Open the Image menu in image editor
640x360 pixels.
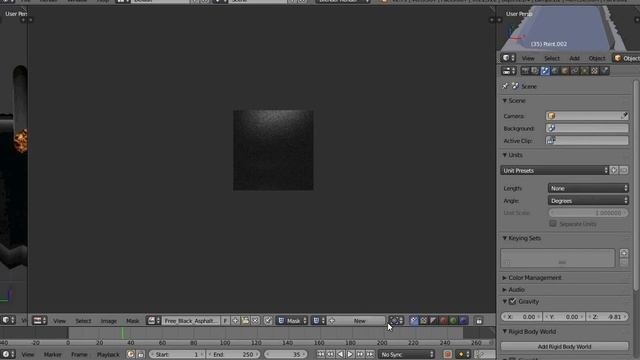point(109,321)
